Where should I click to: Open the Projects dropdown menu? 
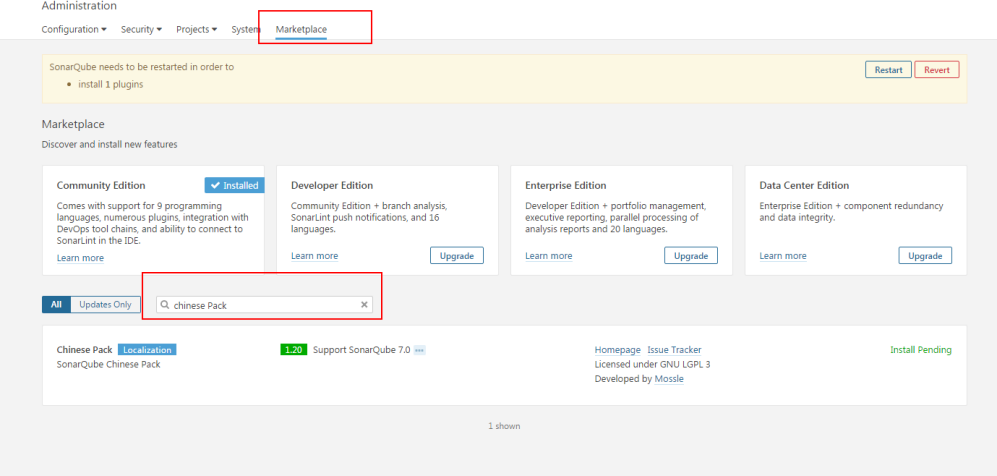[196, 29]
